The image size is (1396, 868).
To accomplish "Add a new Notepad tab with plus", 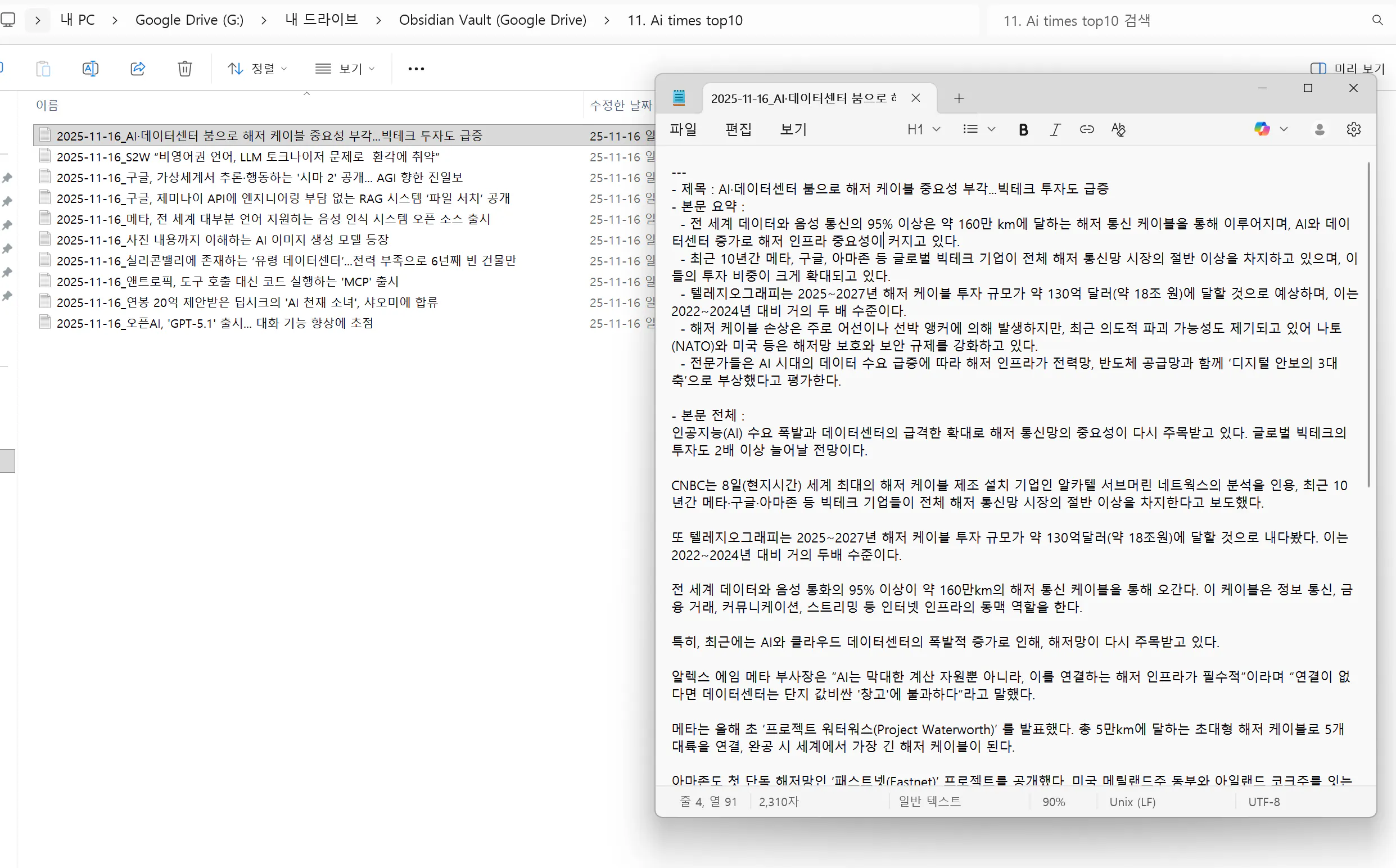I will point(959,98).
